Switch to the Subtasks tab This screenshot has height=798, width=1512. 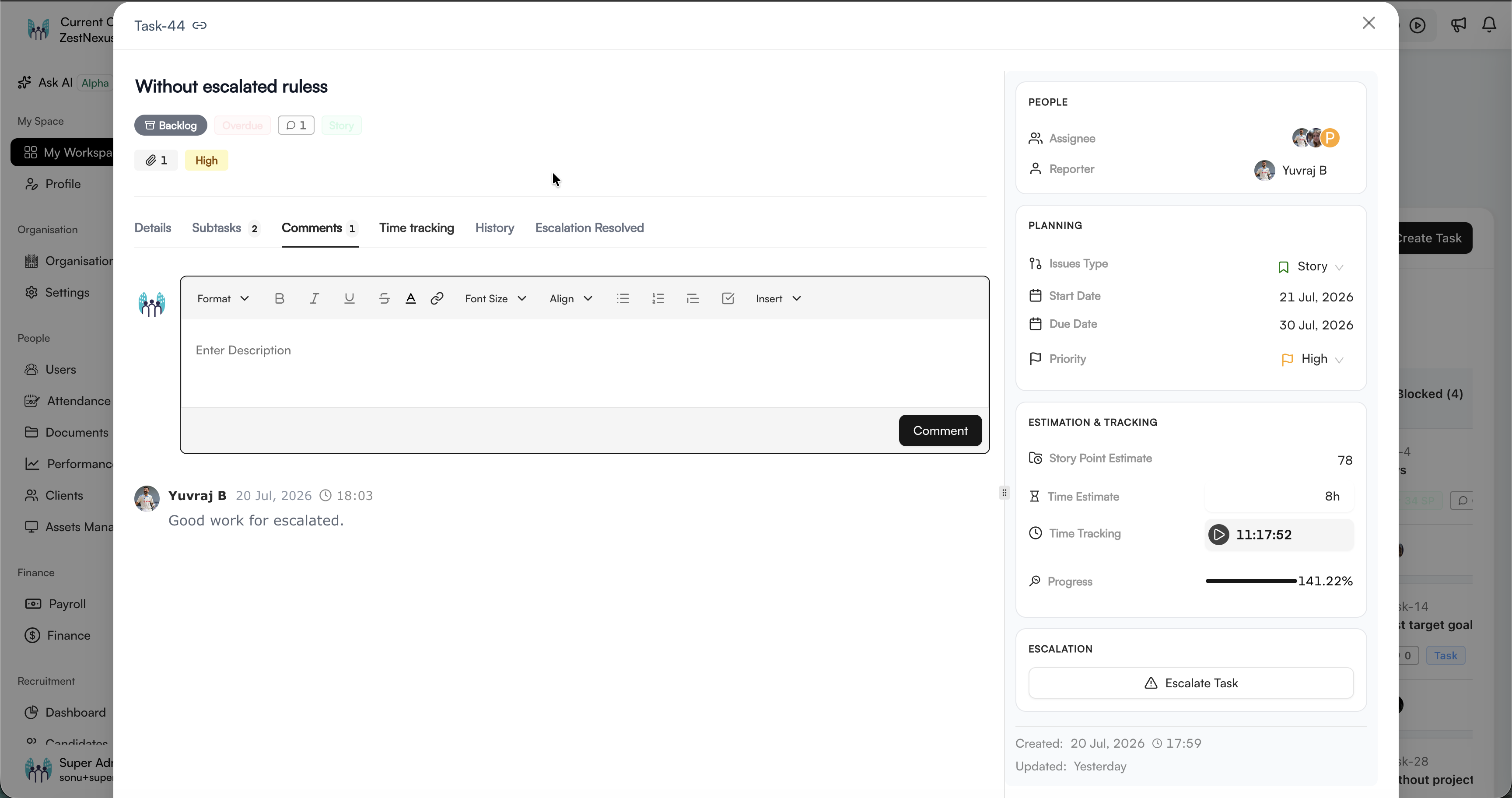pos(226,227)
